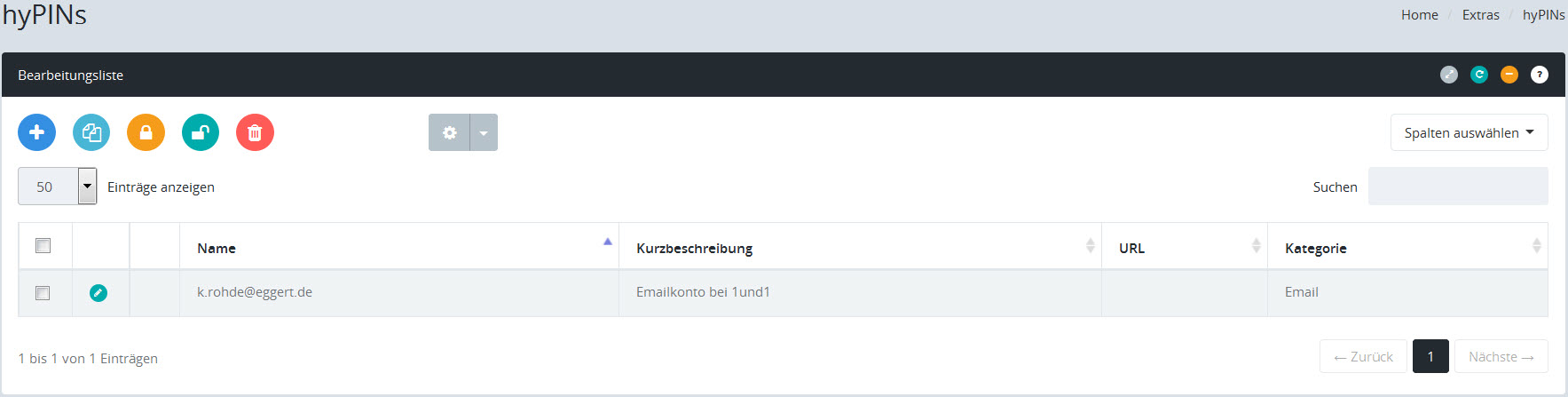The image size is (1568, 397).
Task: Toggle the select-all checkbox in header
Action: coord(43,246)
